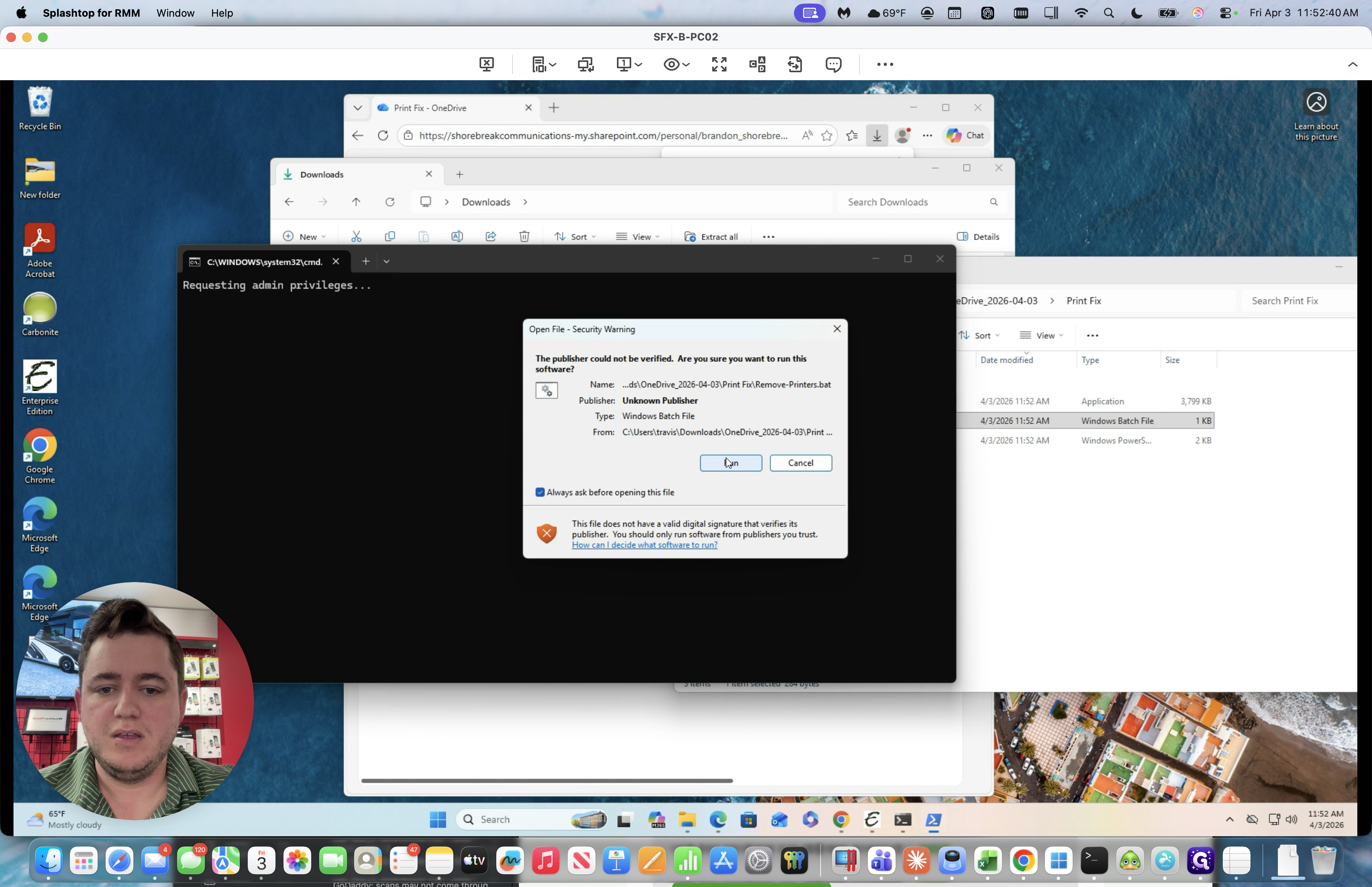Click the Edge downloads icon
This screenshot has width=1372, height=887.
click(x=876, y=135)
